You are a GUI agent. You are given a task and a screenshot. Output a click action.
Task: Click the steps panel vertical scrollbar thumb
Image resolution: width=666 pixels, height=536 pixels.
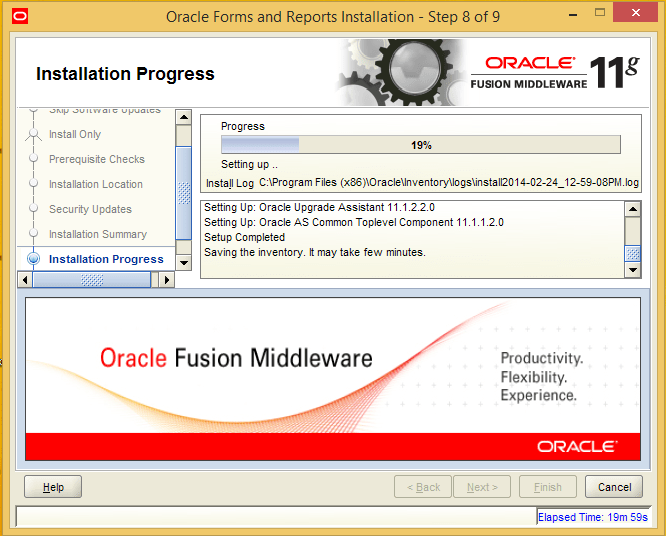pyautogui.click(x=183, y=193)
